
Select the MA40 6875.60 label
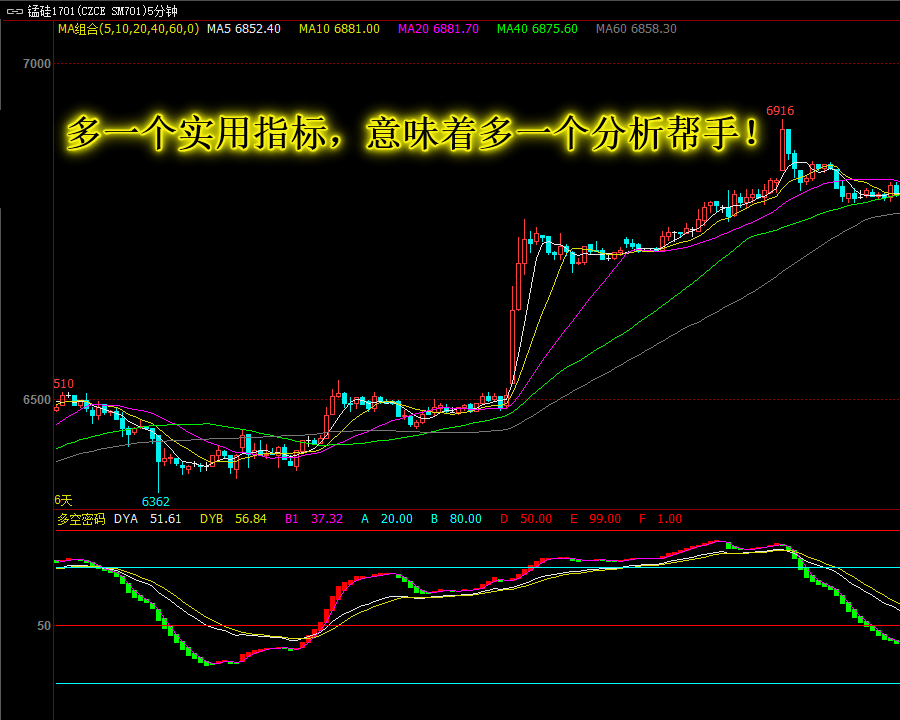click(537, 29)
